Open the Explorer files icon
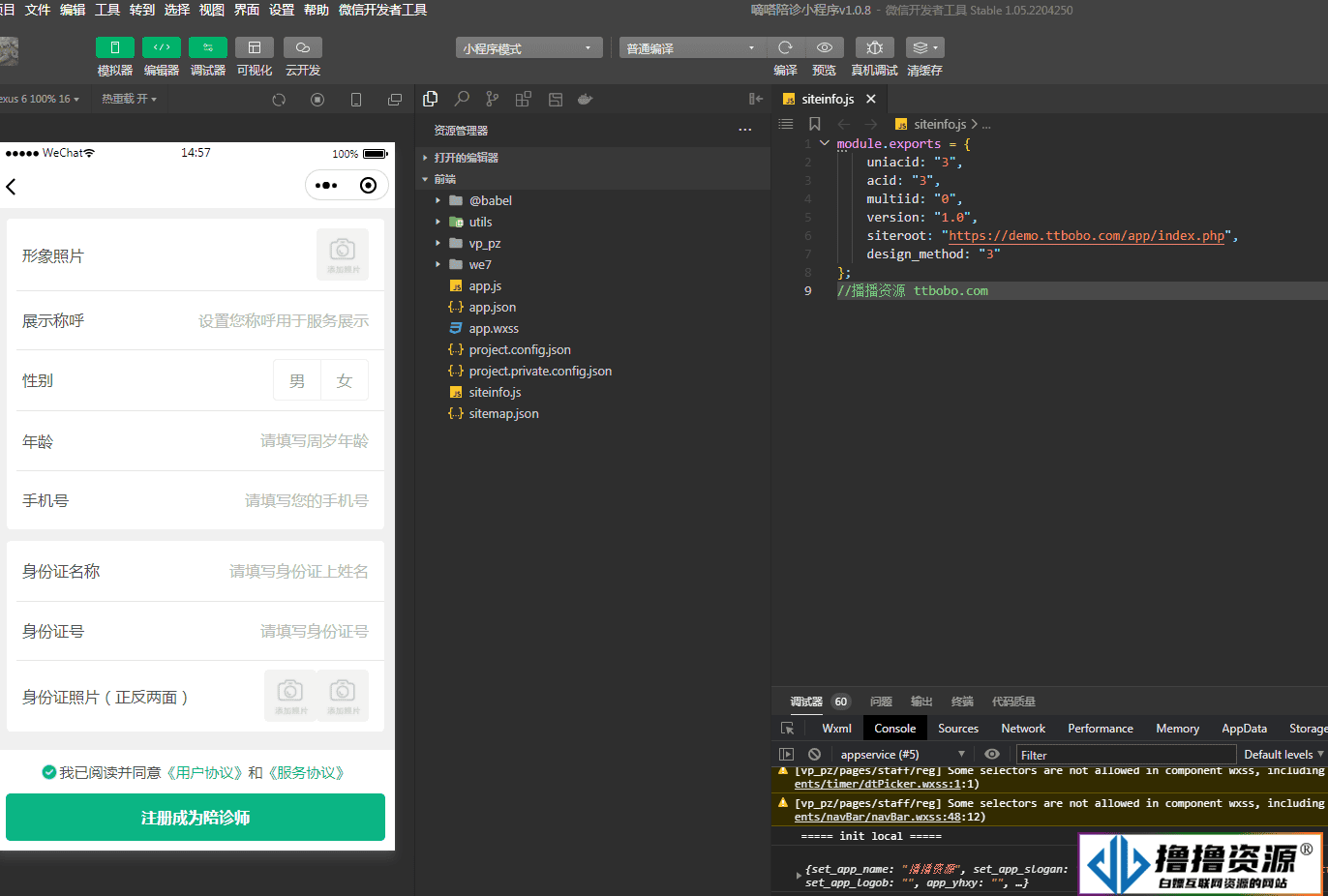Image resolution: width=1328 pixels, height=896 pixels. click(431, 99)
